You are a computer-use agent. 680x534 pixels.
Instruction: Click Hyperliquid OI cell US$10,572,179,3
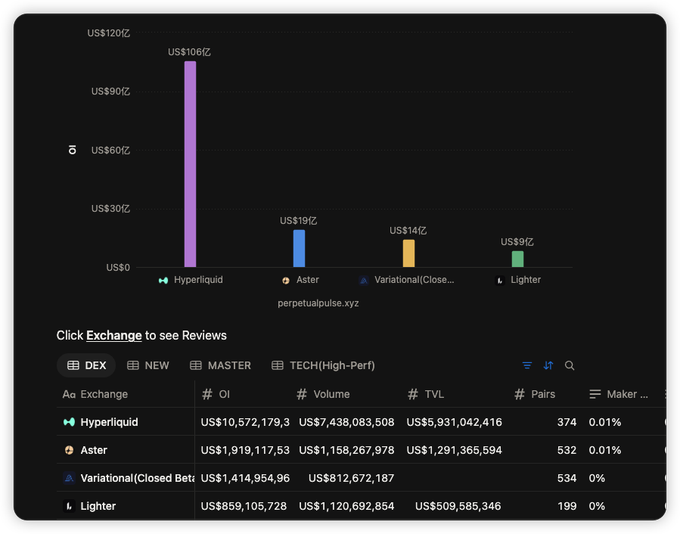[x=245, y=422]
